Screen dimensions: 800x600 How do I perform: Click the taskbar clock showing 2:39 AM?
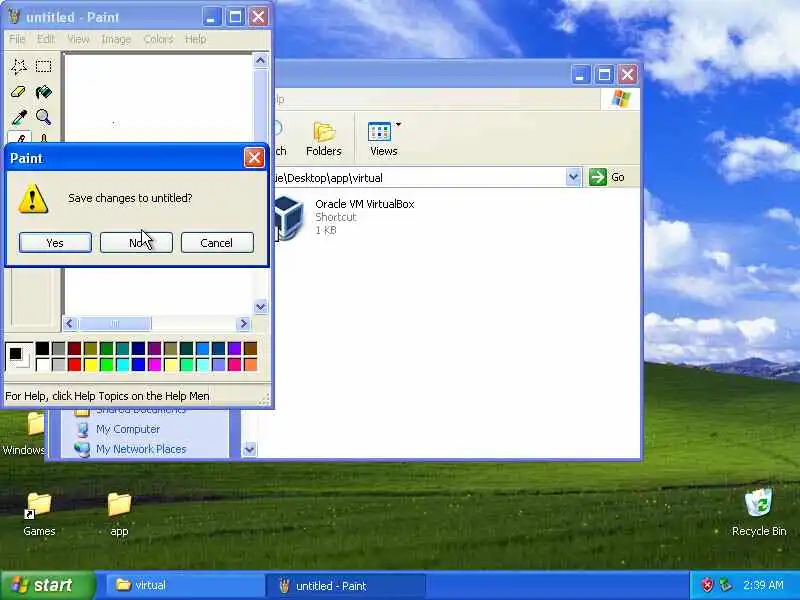[763, 585]
